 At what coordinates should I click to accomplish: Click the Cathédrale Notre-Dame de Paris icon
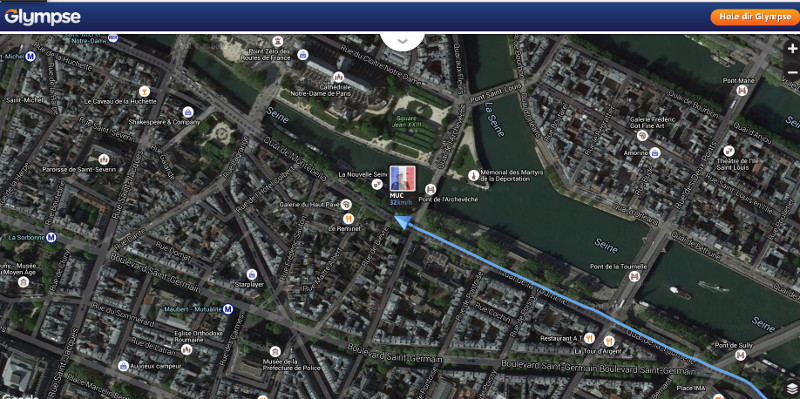[x=338, y=78]
